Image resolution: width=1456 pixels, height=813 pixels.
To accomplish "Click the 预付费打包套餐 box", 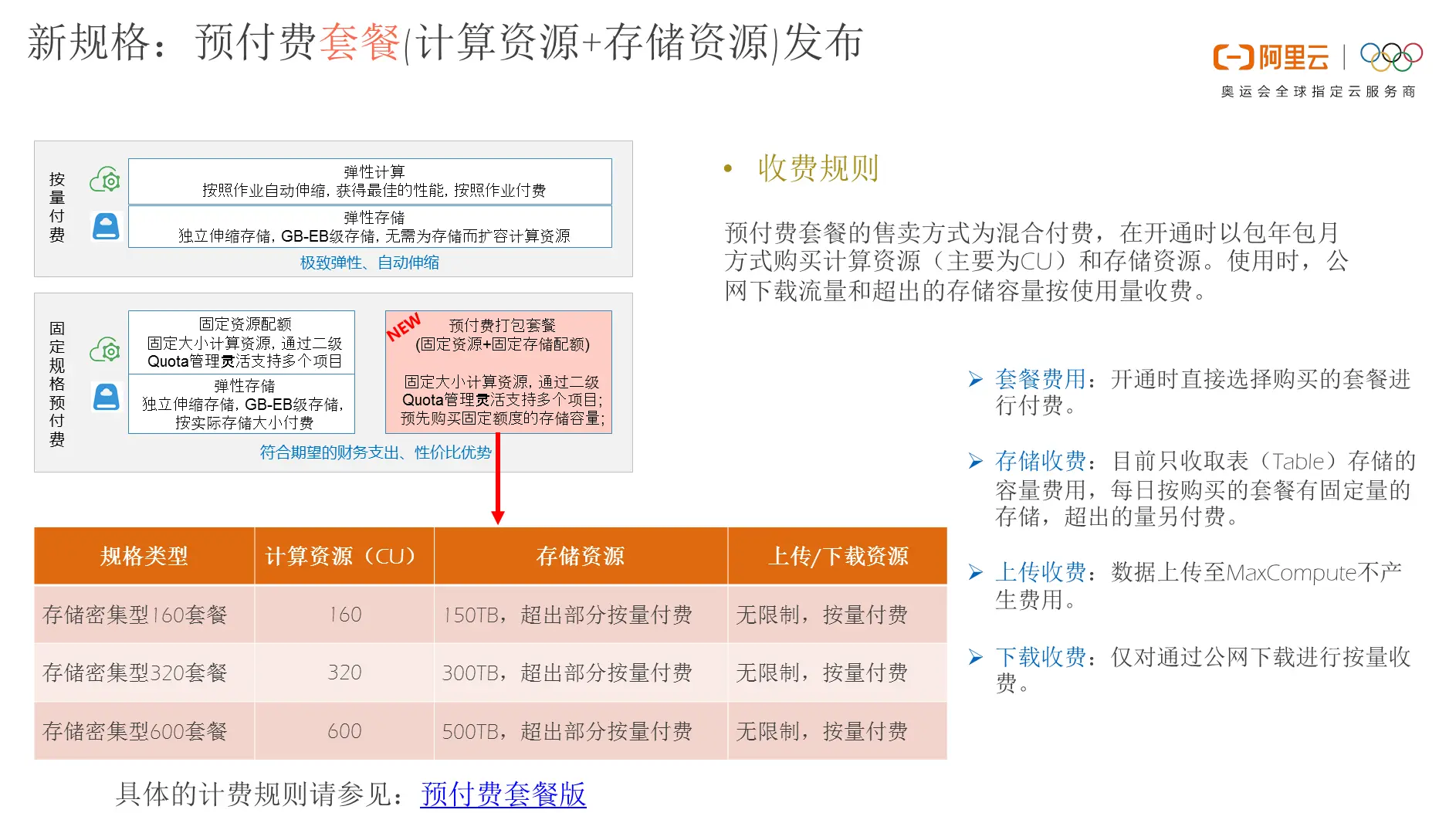I will click(x=499, y=372).
